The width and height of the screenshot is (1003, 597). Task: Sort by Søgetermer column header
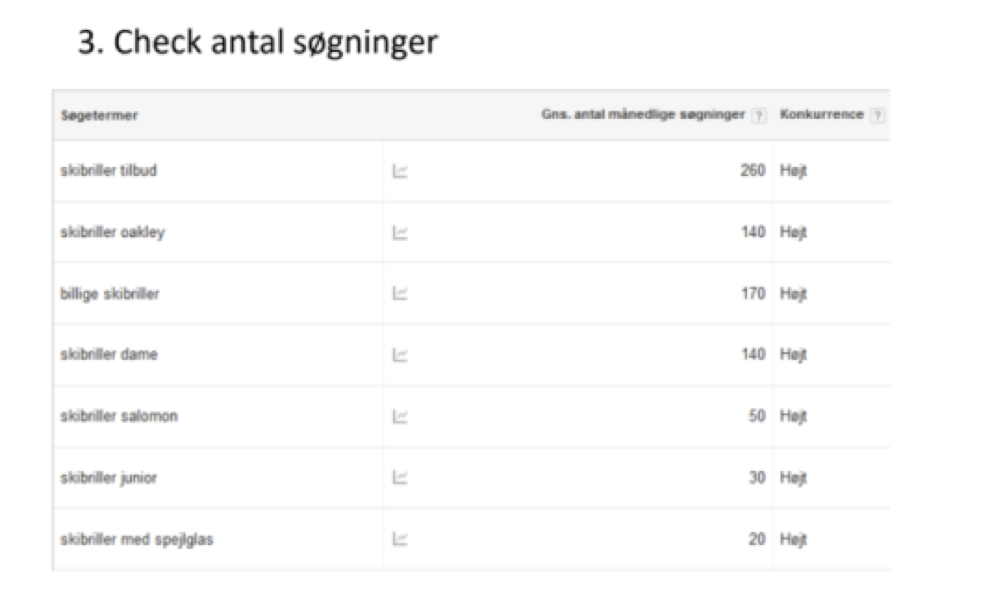click(x=99, y=115)
